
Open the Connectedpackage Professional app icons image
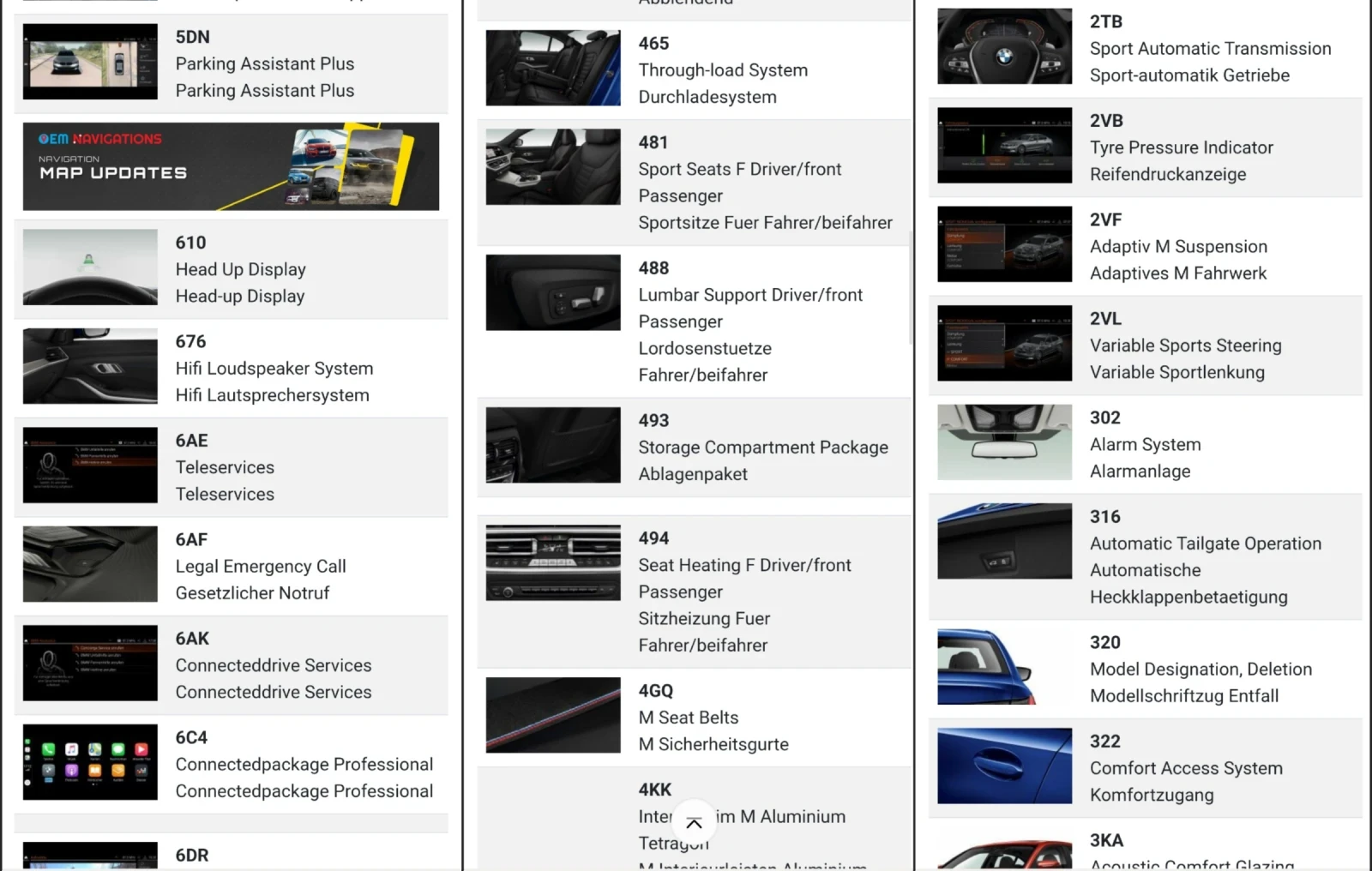point(90,762)
